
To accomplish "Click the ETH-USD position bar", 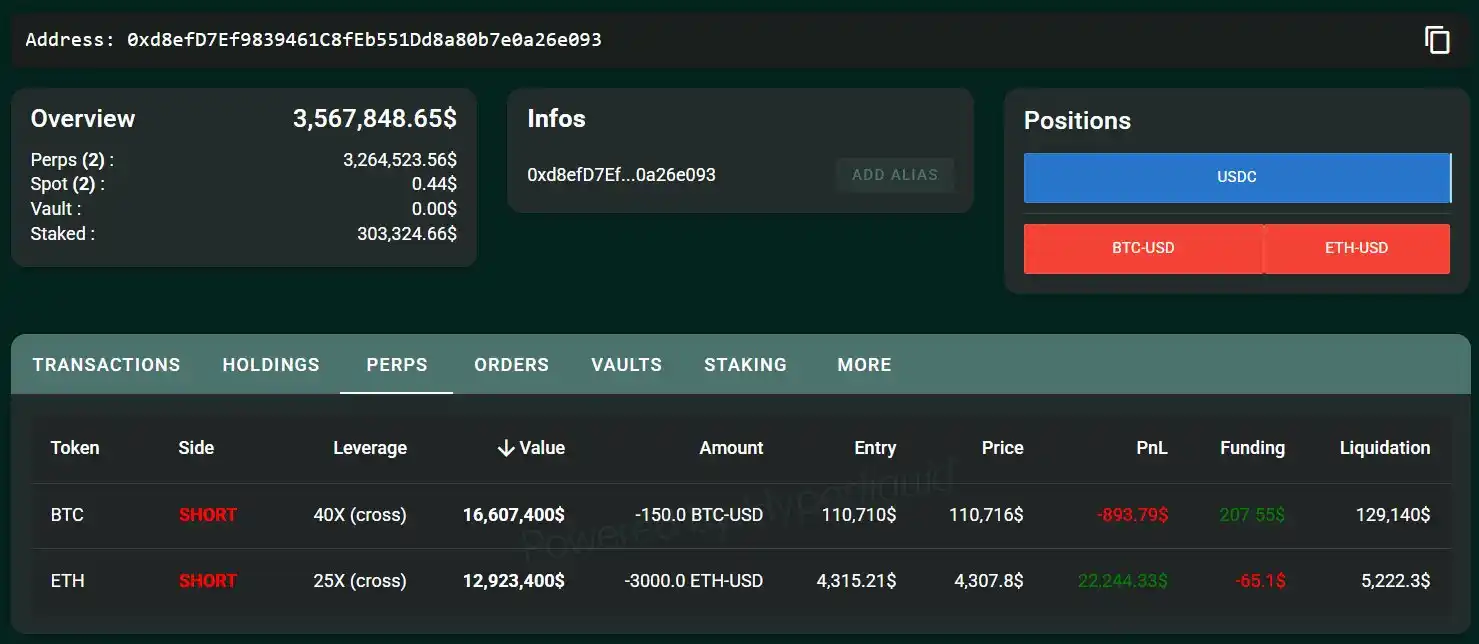I will coord(1357,248).
